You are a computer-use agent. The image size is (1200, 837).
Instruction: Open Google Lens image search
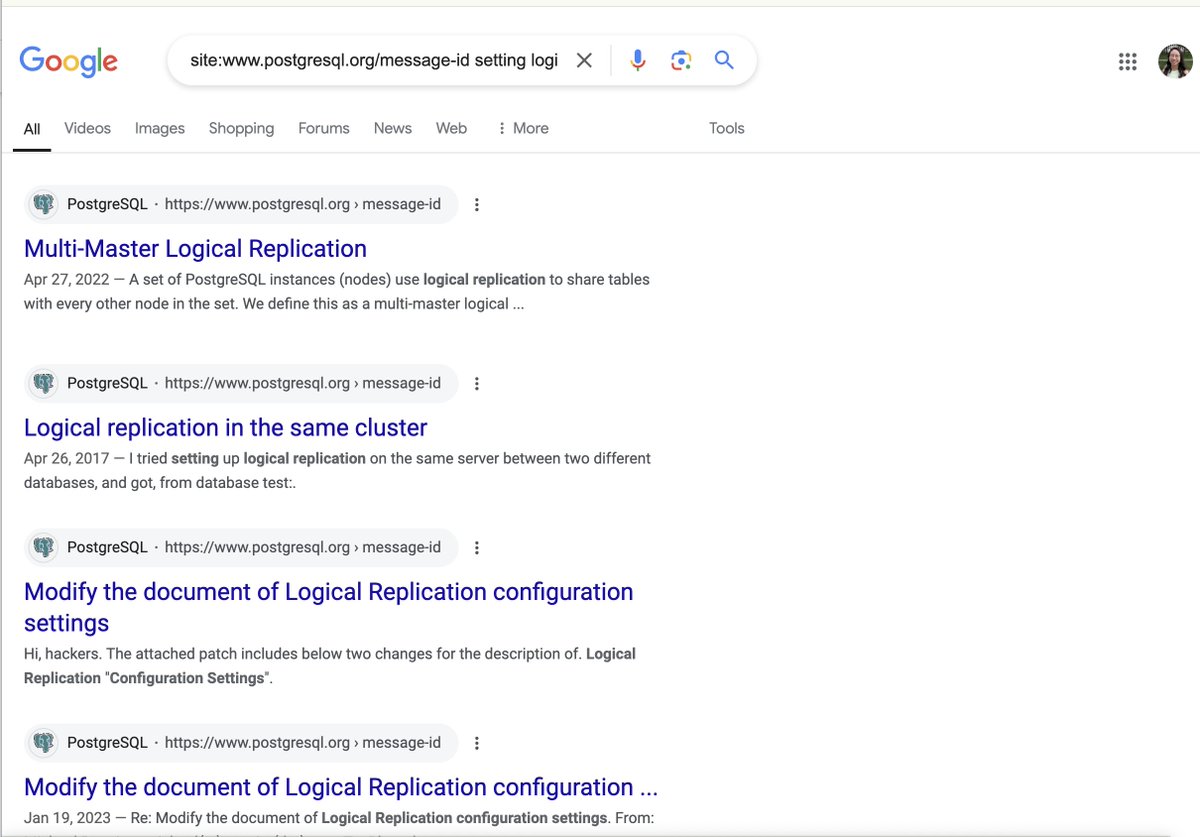[x=681, y=61]
